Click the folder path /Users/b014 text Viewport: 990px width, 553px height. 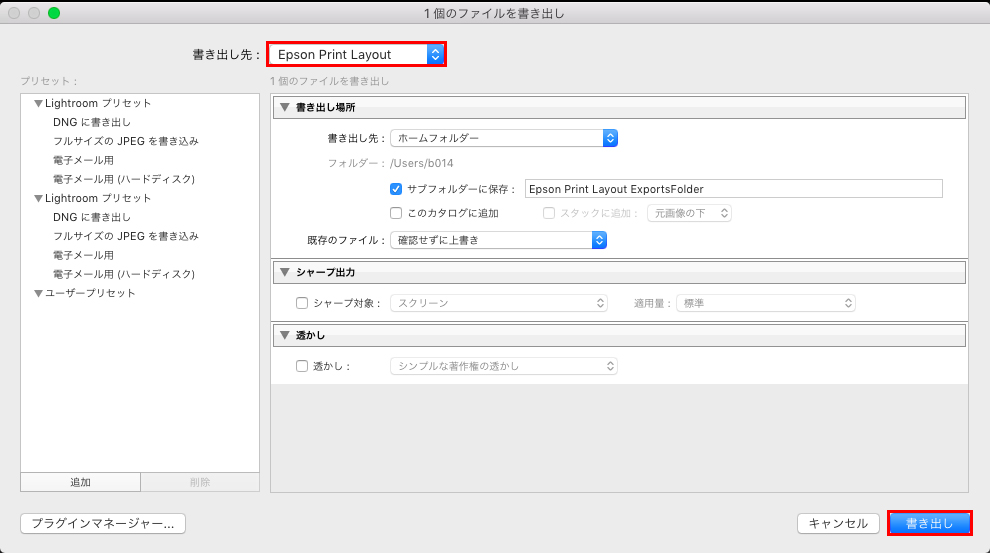tap(422, 163)
